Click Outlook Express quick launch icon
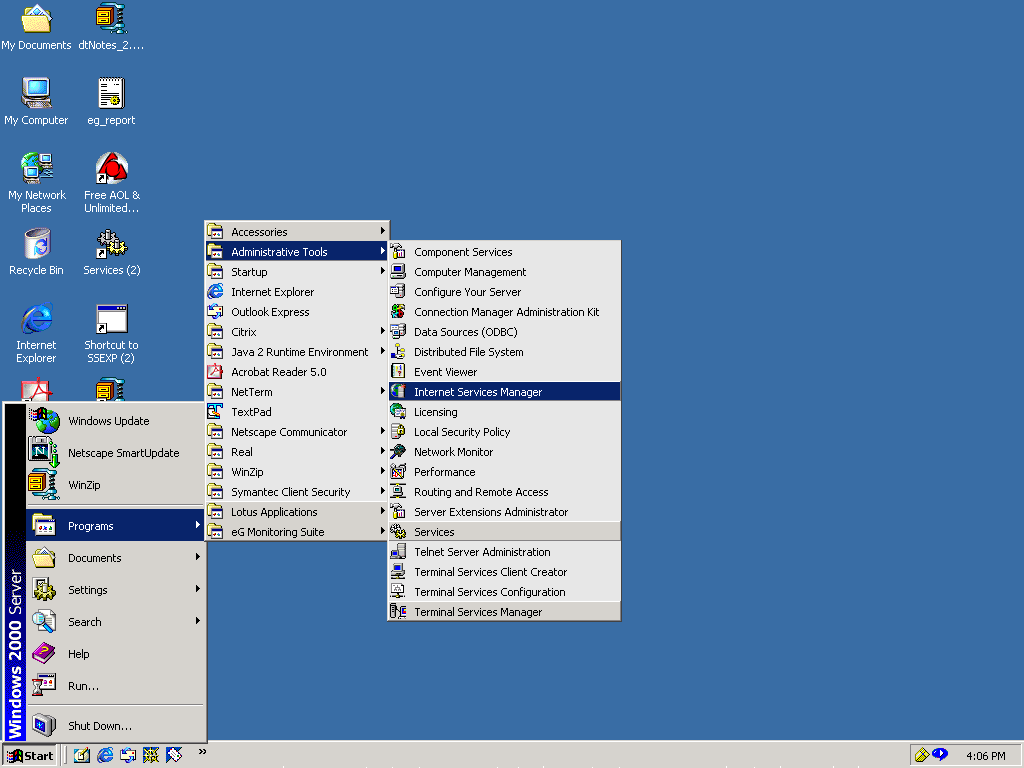Screen dimensions: 1024x768 (x=128, y=756)
